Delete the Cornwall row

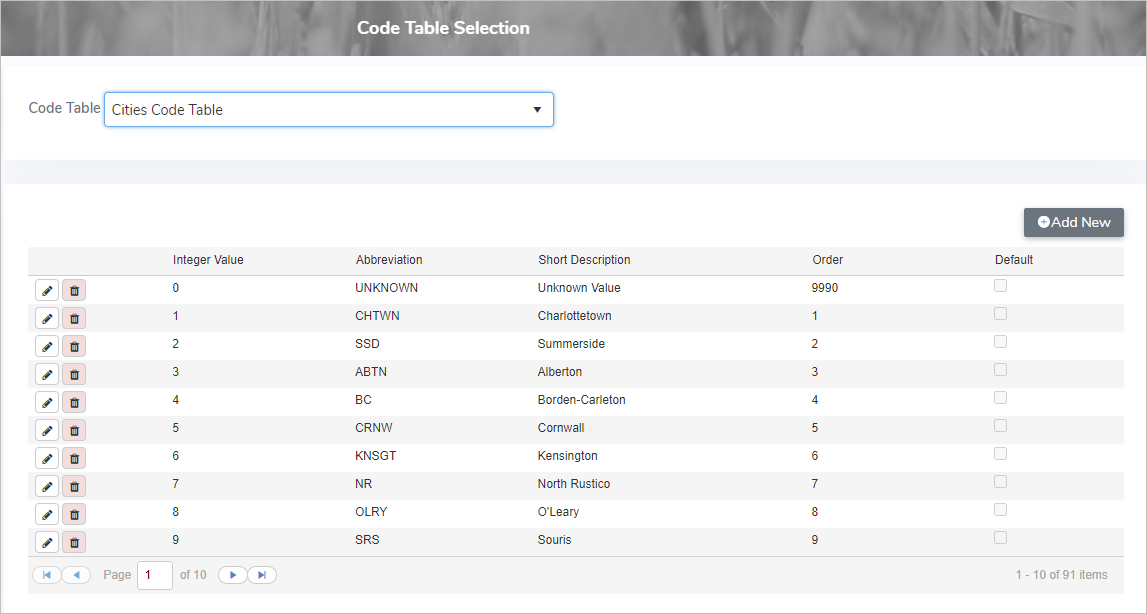tap(74, 430)
